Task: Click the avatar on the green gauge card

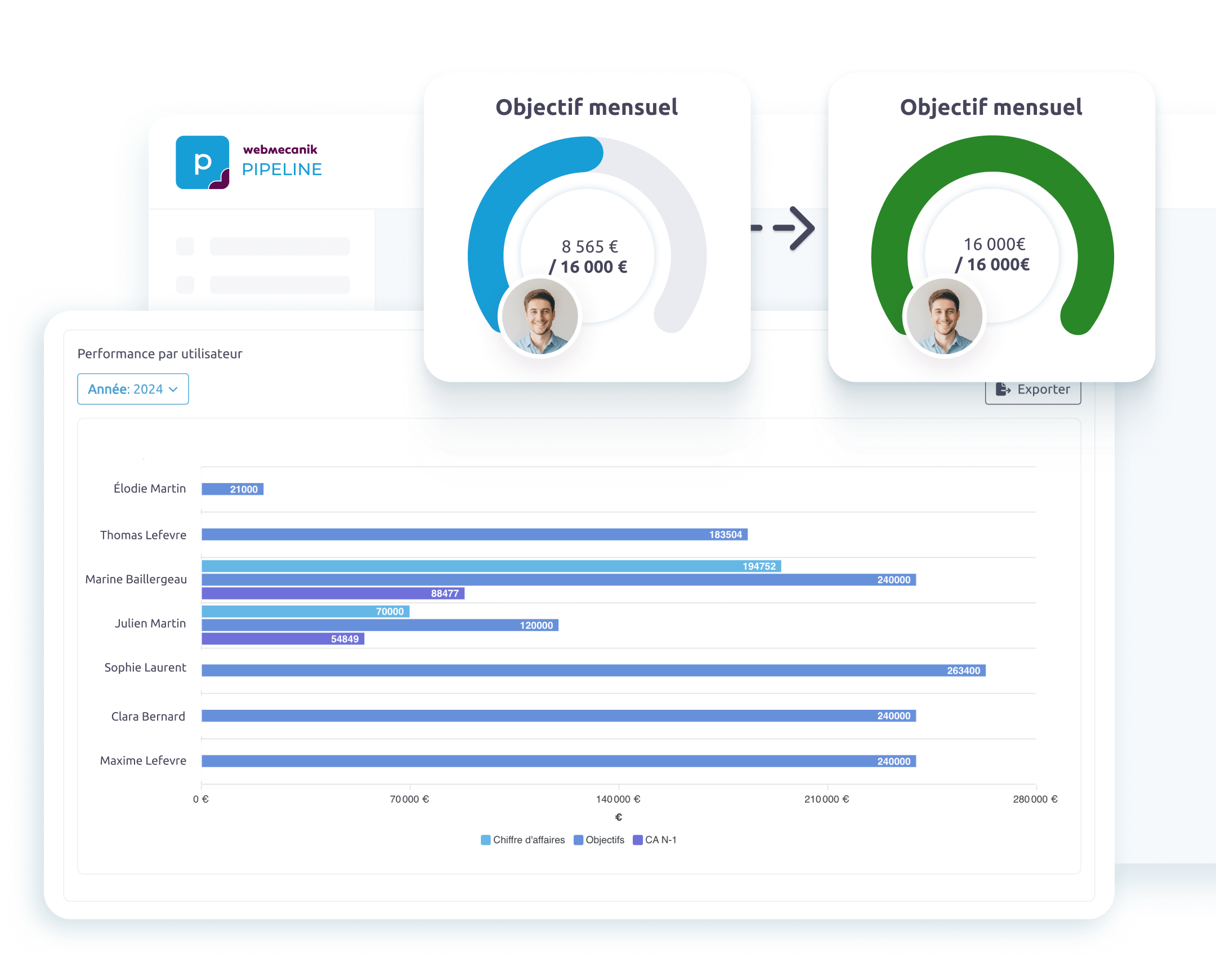Action: 945,316
